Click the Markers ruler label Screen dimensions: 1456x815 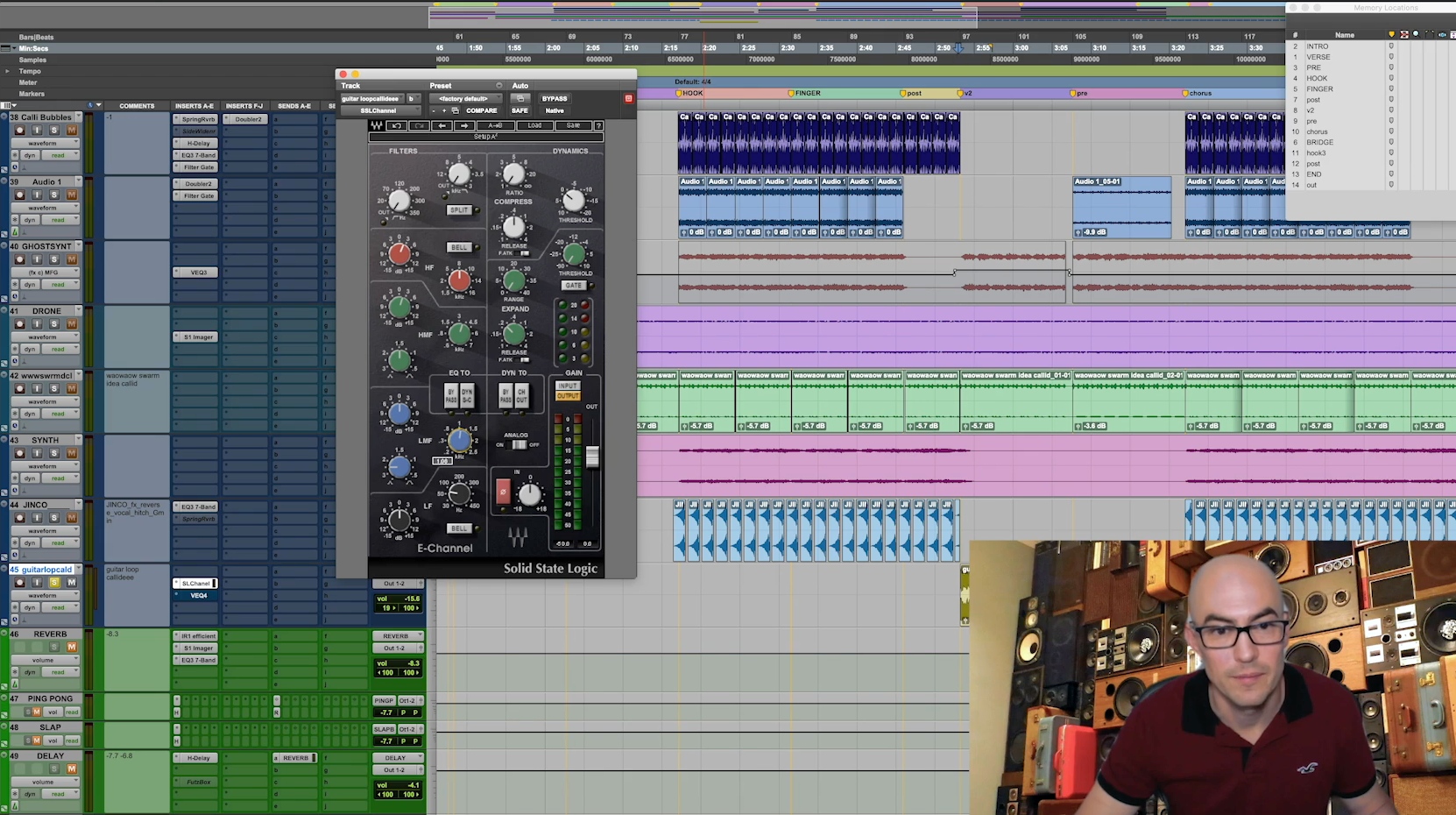pos(32,94)
